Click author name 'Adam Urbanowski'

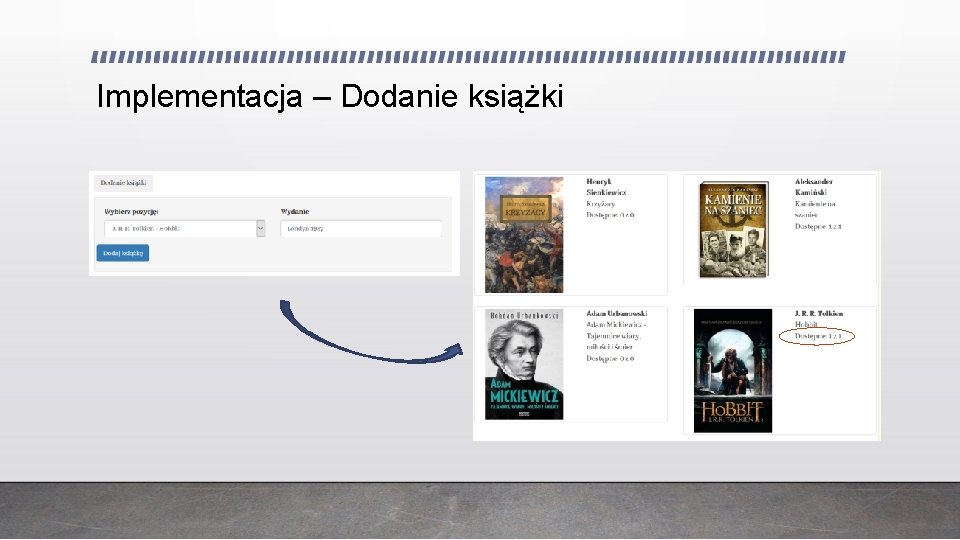tap(617, 313)
